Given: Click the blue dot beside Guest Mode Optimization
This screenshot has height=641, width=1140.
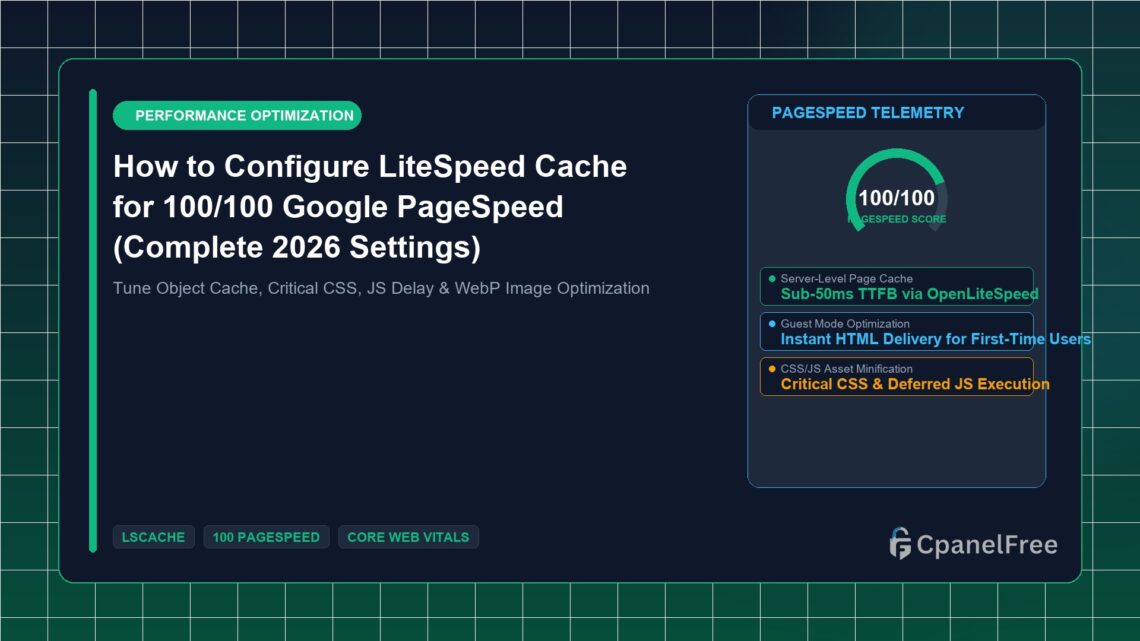Looking at the screenshot, I should (772, 323).
